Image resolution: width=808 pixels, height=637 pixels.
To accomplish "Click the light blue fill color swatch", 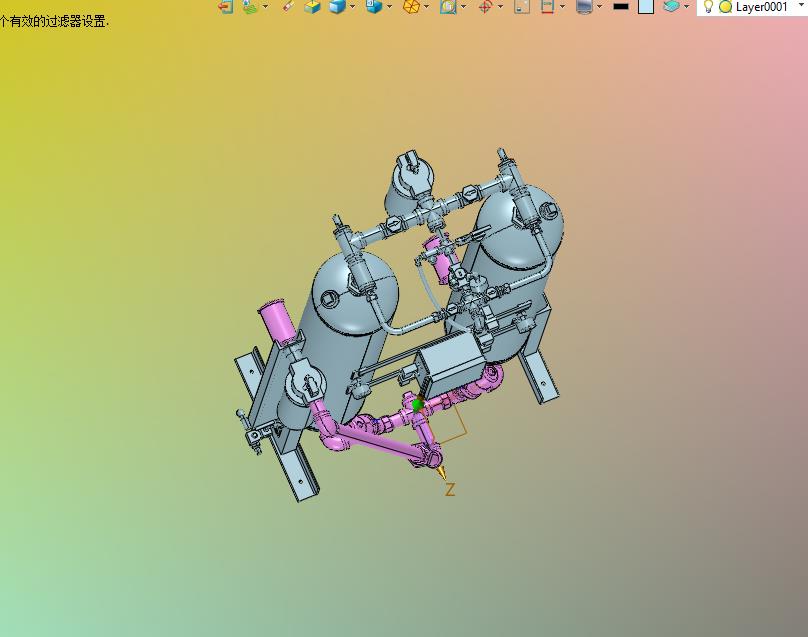I will point(646,6).
